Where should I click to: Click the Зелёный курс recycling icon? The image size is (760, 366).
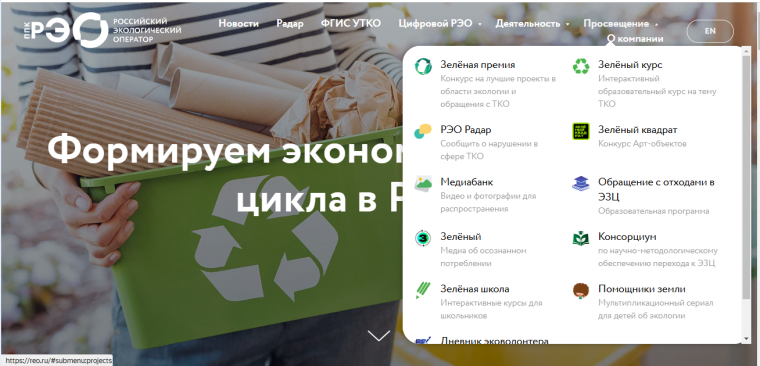click(581, 66)
